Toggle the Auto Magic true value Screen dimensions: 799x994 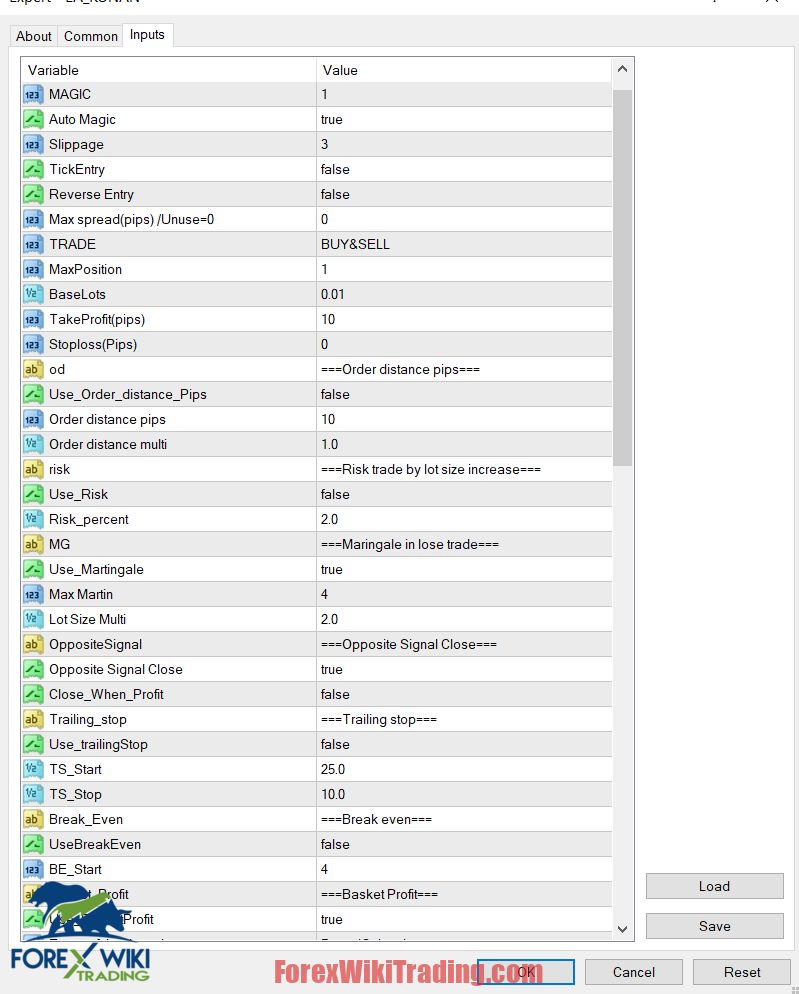[464, 119]
